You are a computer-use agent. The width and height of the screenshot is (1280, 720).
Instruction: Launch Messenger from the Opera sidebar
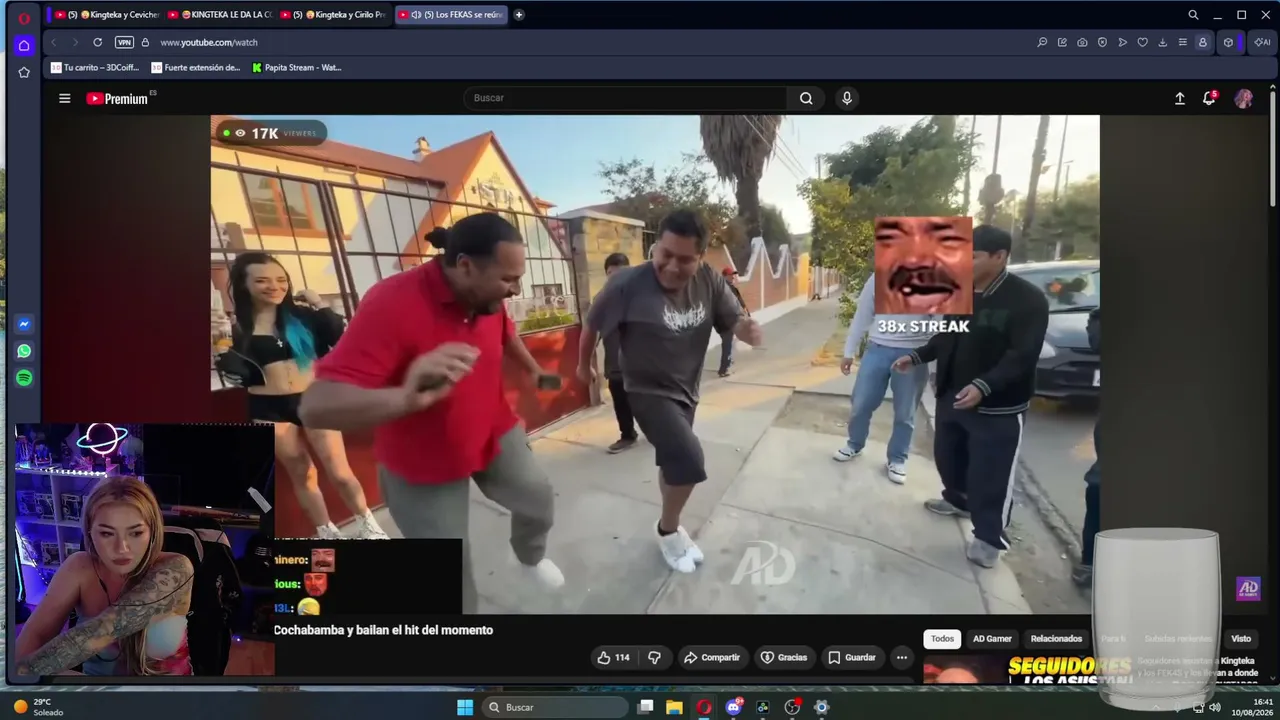tap(24, 324)
